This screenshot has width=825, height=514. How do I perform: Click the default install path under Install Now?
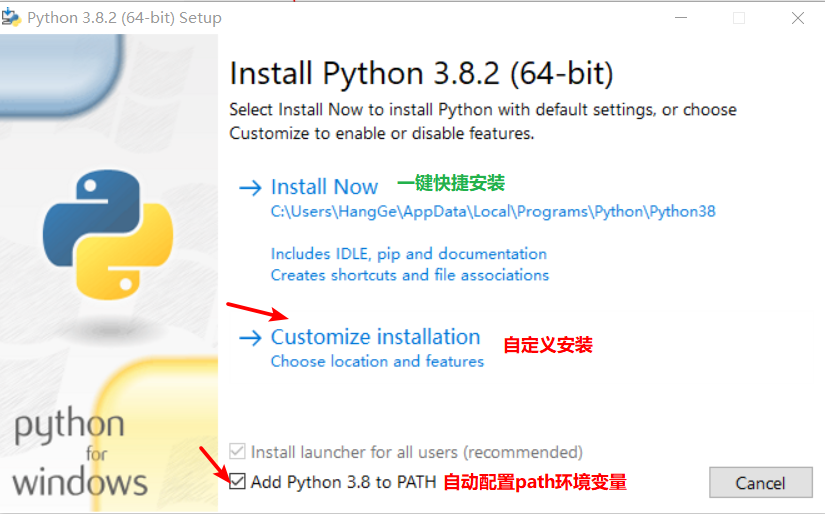coord(493,211)
